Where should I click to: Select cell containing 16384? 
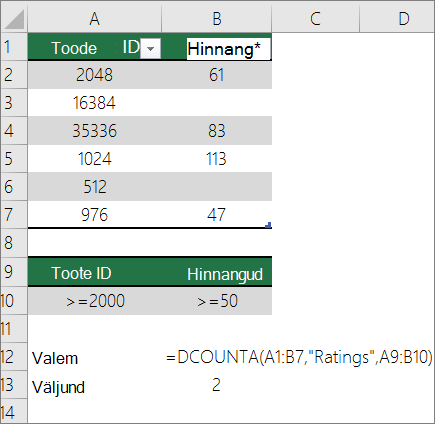click(95, 103)
